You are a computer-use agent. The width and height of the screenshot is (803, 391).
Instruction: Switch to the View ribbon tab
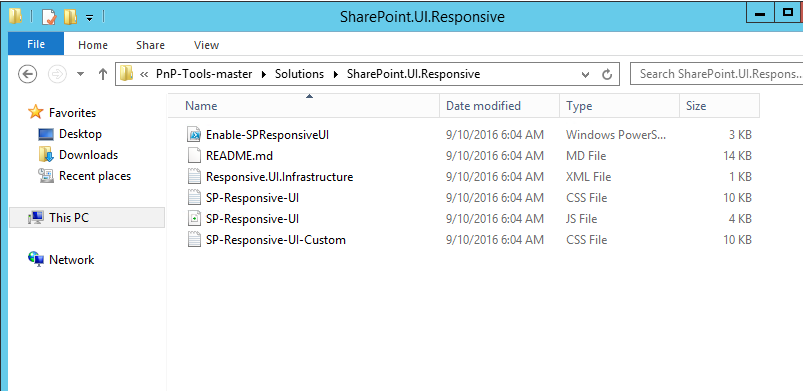206,45
